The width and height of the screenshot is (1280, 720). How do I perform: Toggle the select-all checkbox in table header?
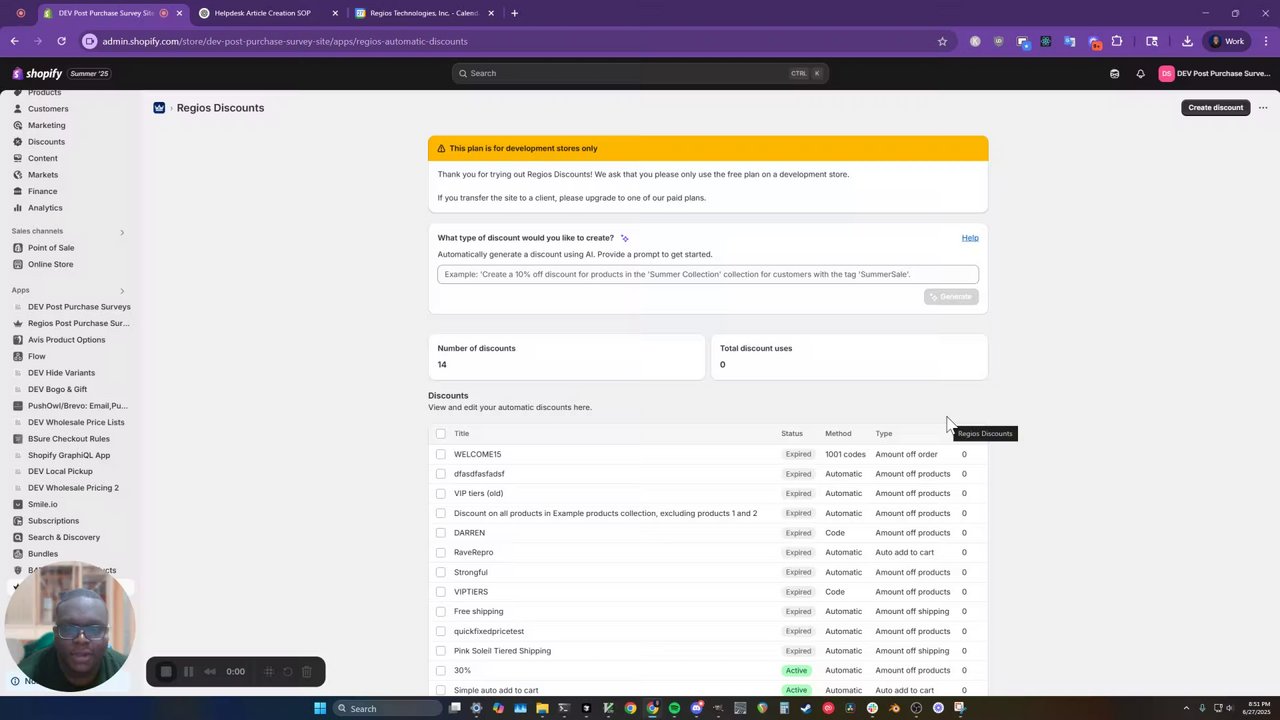(441, 434)
